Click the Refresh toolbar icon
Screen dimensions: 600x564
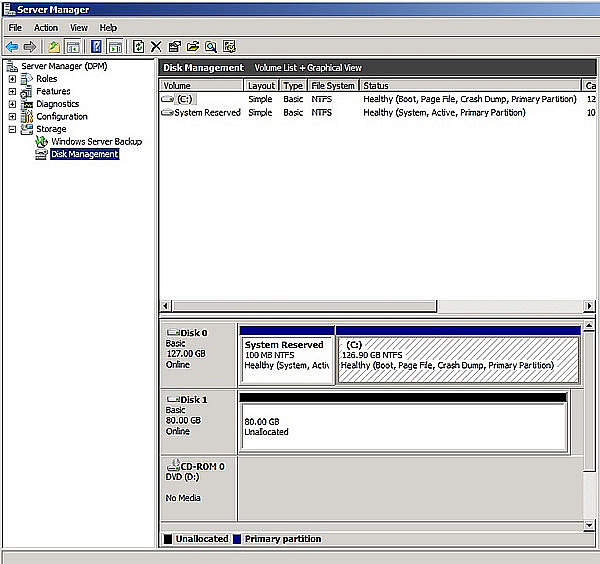(139, 46)
